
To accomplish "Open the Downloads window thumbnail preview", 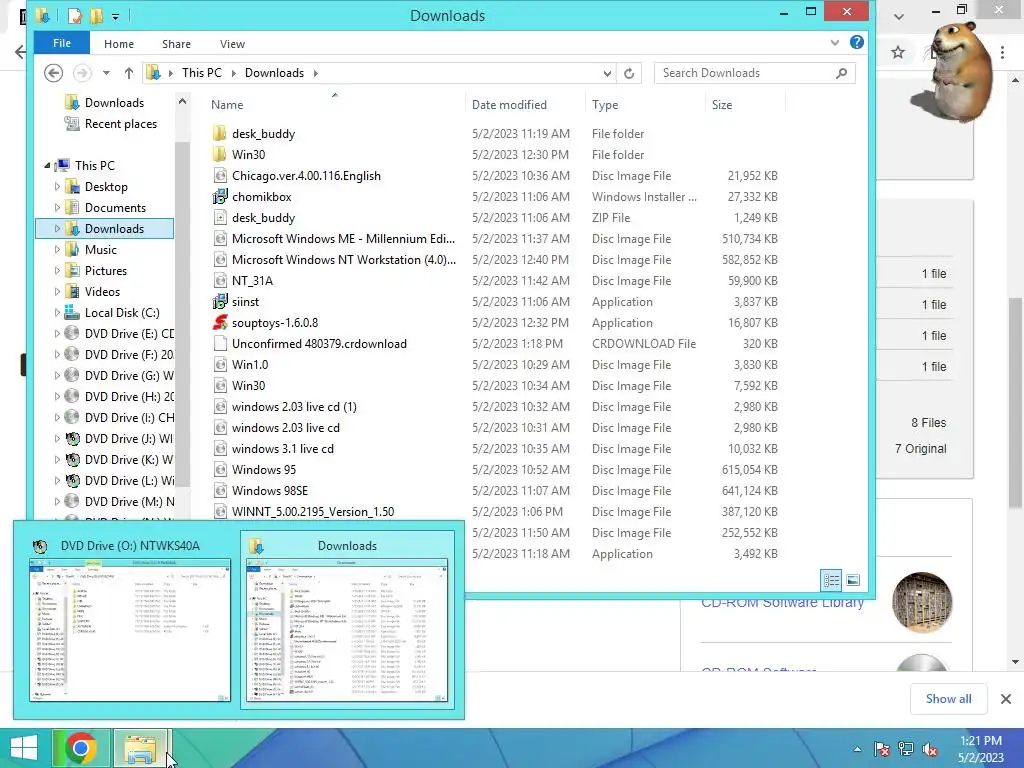I will click(x=347, y=620).
